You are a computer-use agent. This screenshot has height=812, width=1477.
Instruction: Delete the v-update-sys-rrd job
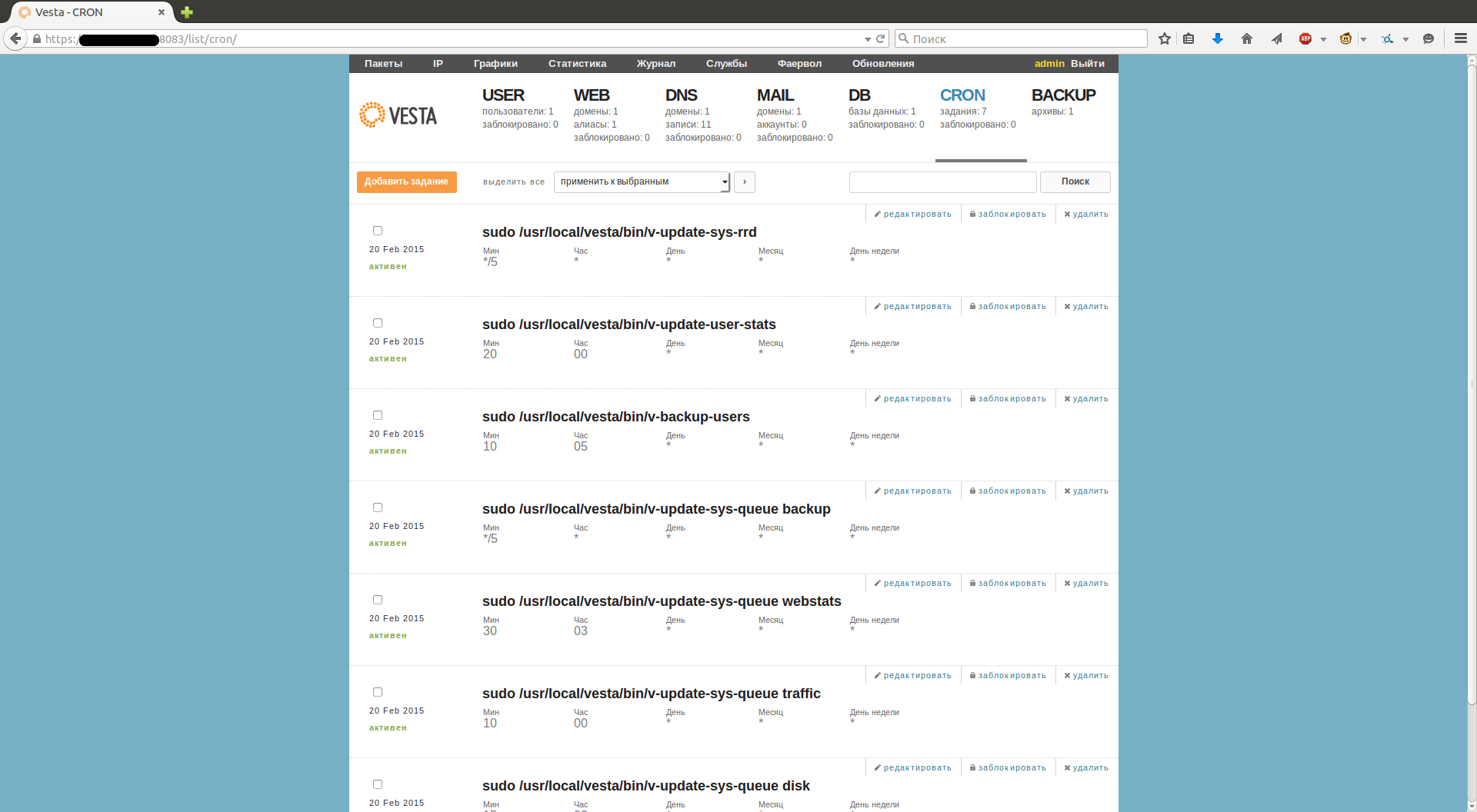(x=1086, y=215)
